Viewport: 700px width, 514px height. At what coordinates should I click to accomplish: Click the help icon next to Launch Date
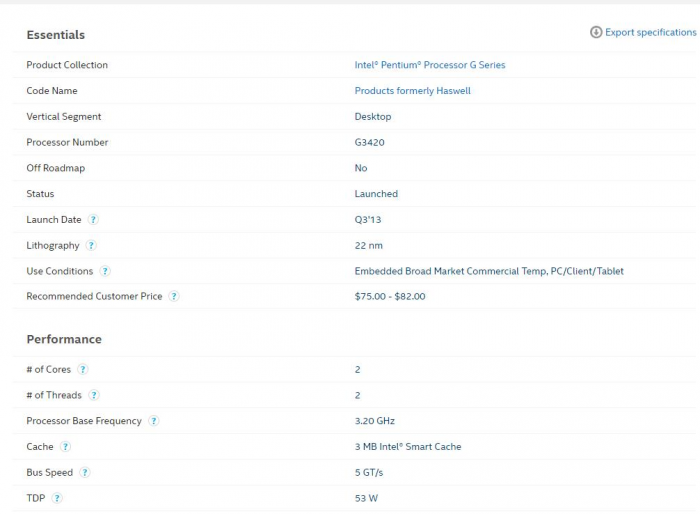[x=93, y=220]
